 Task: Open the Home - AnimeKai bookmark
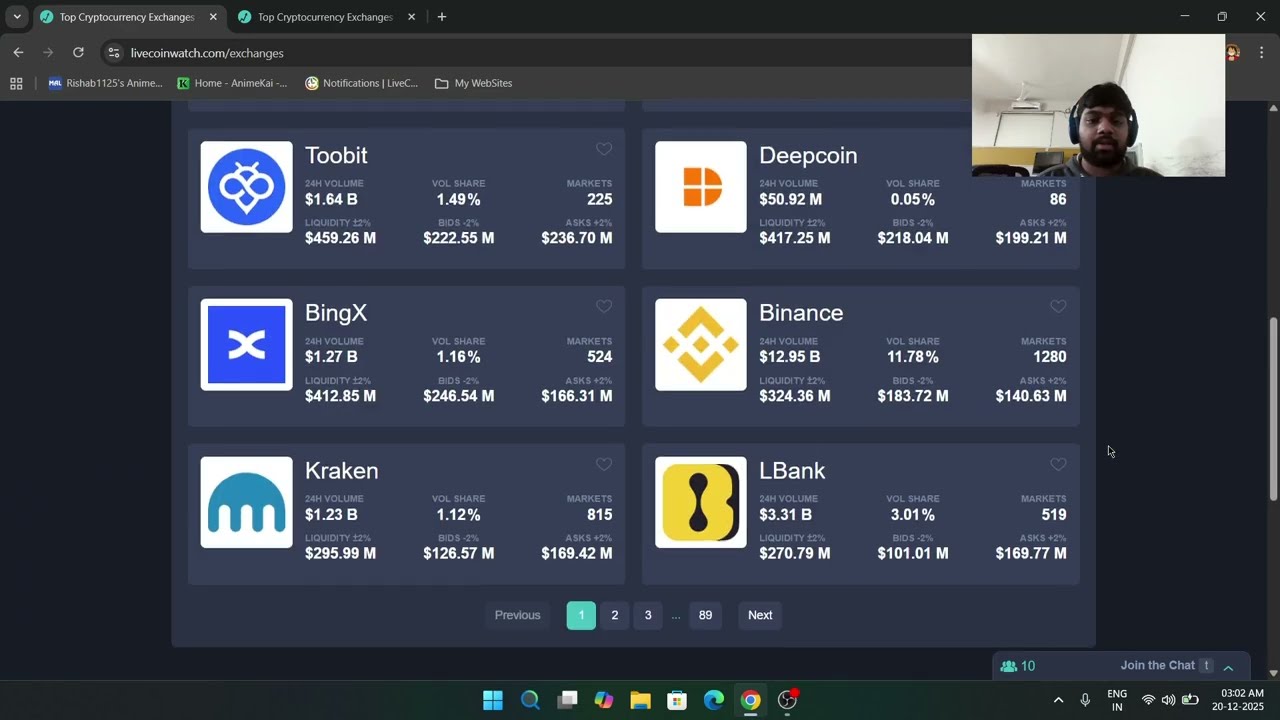(232, 83)
